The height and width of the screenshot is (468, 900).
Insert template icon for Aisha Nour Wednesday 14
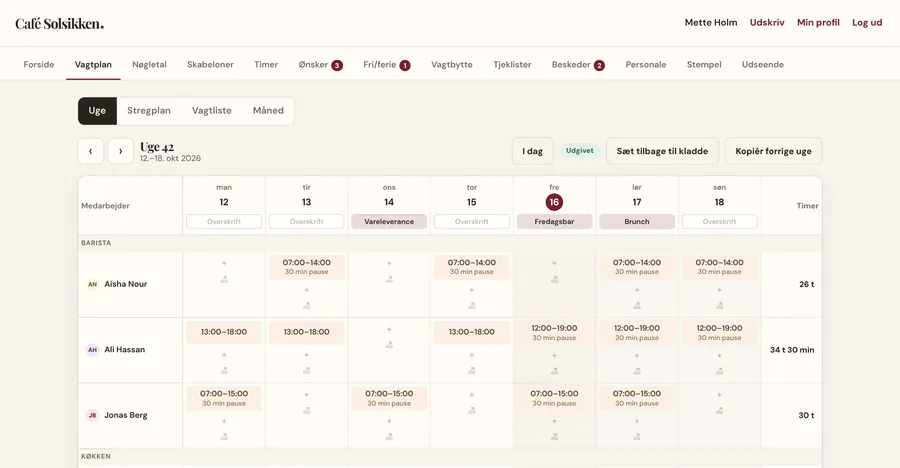pyautogui.click(x=389, y=279)
